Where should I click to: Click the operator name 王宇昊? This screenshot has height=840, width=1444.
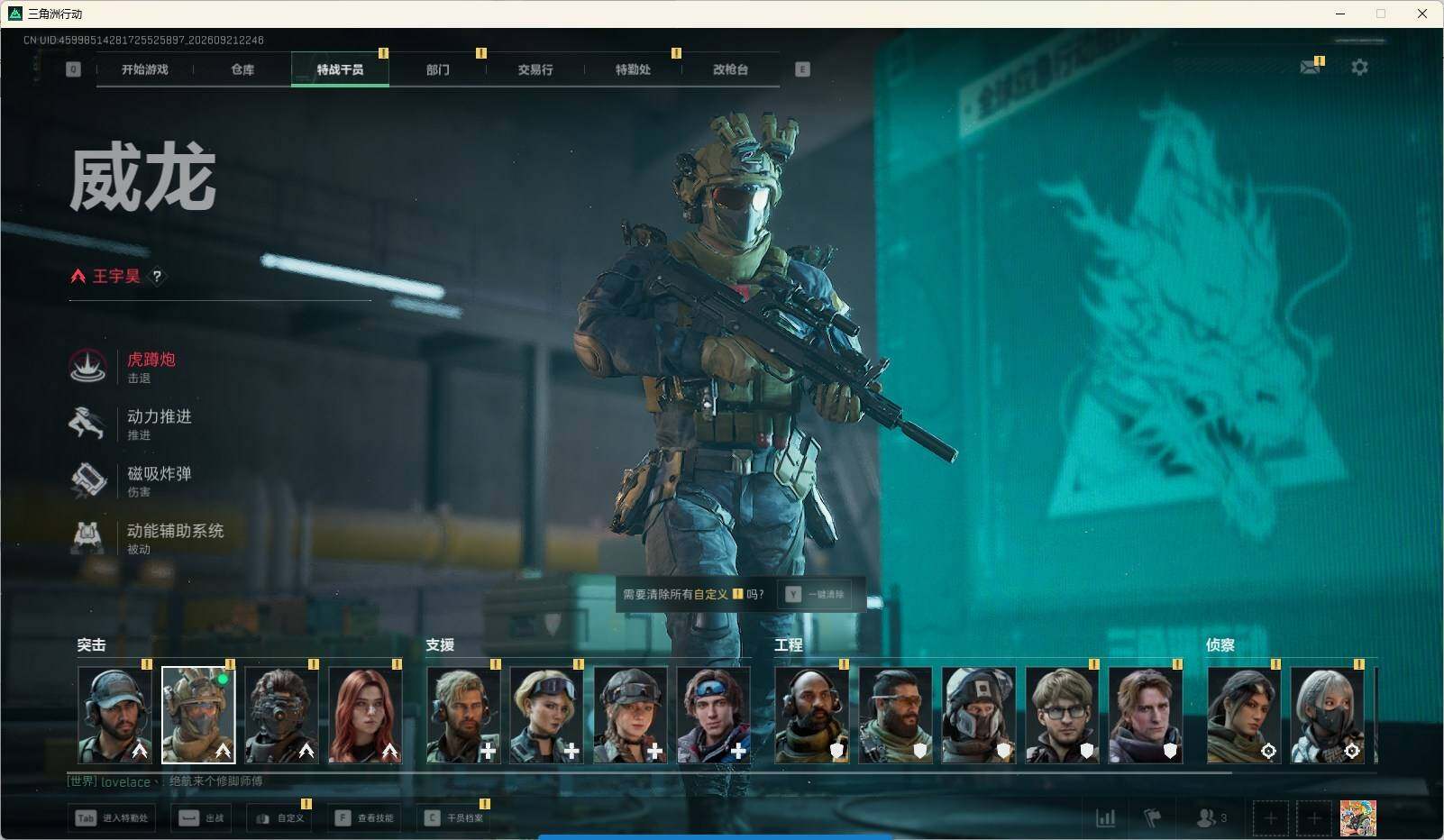116,276
